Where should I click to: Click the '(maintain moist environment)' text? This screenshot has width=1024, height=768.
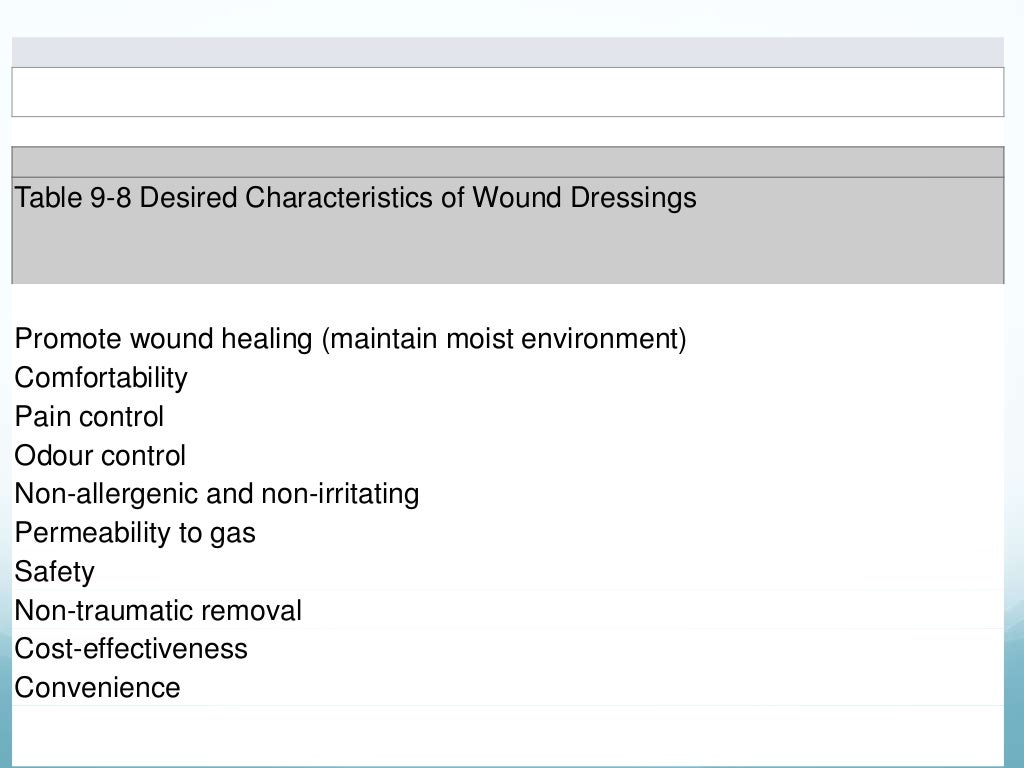(x=504, y=339)
